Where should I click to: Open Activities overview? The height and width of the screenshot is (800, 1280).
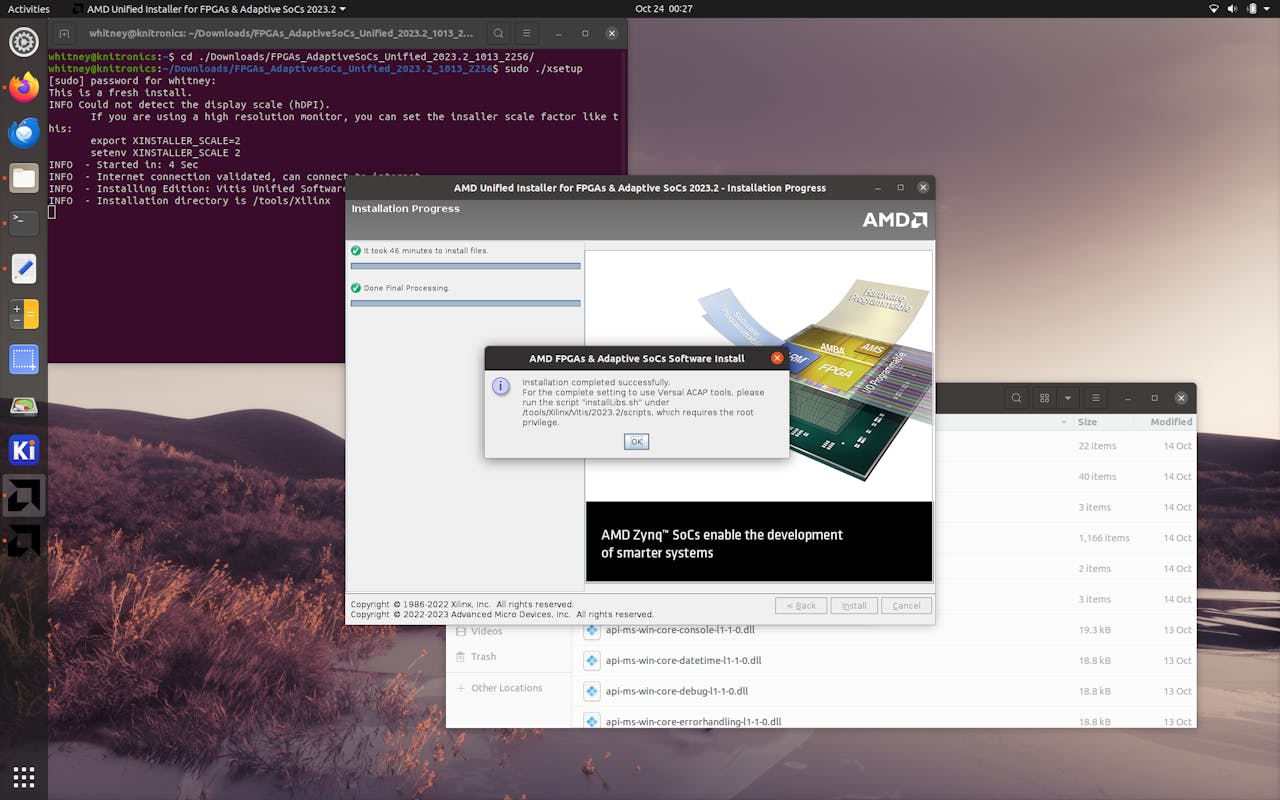click(28, 9)
